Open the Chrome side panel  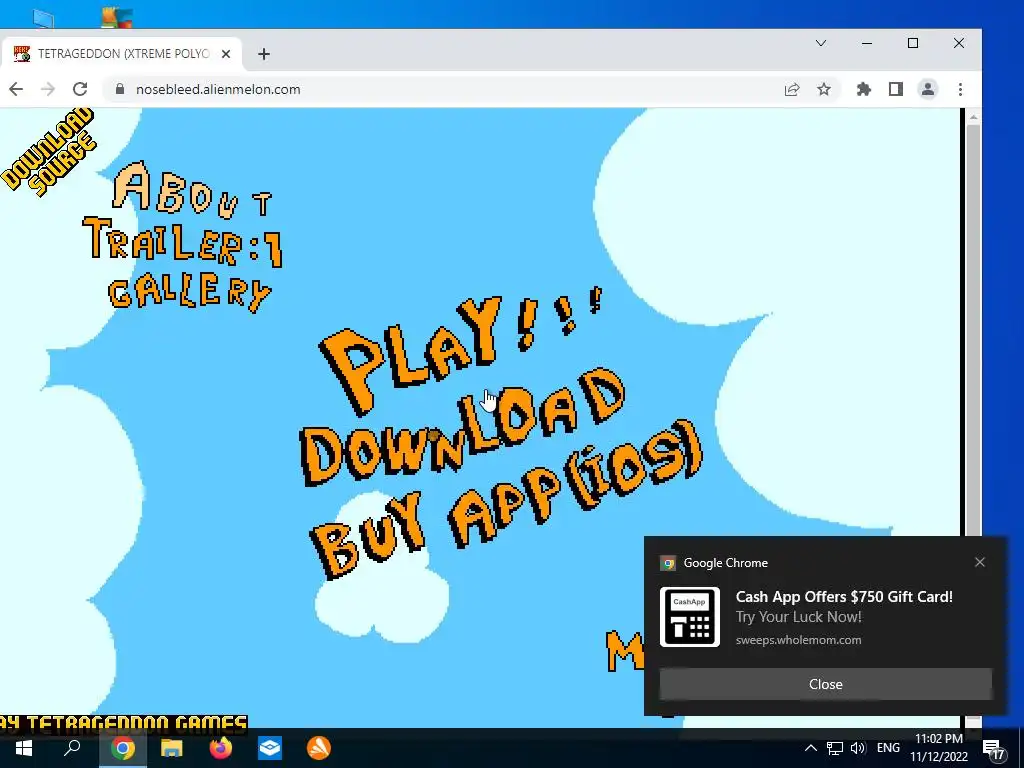[x=895, y=89]
